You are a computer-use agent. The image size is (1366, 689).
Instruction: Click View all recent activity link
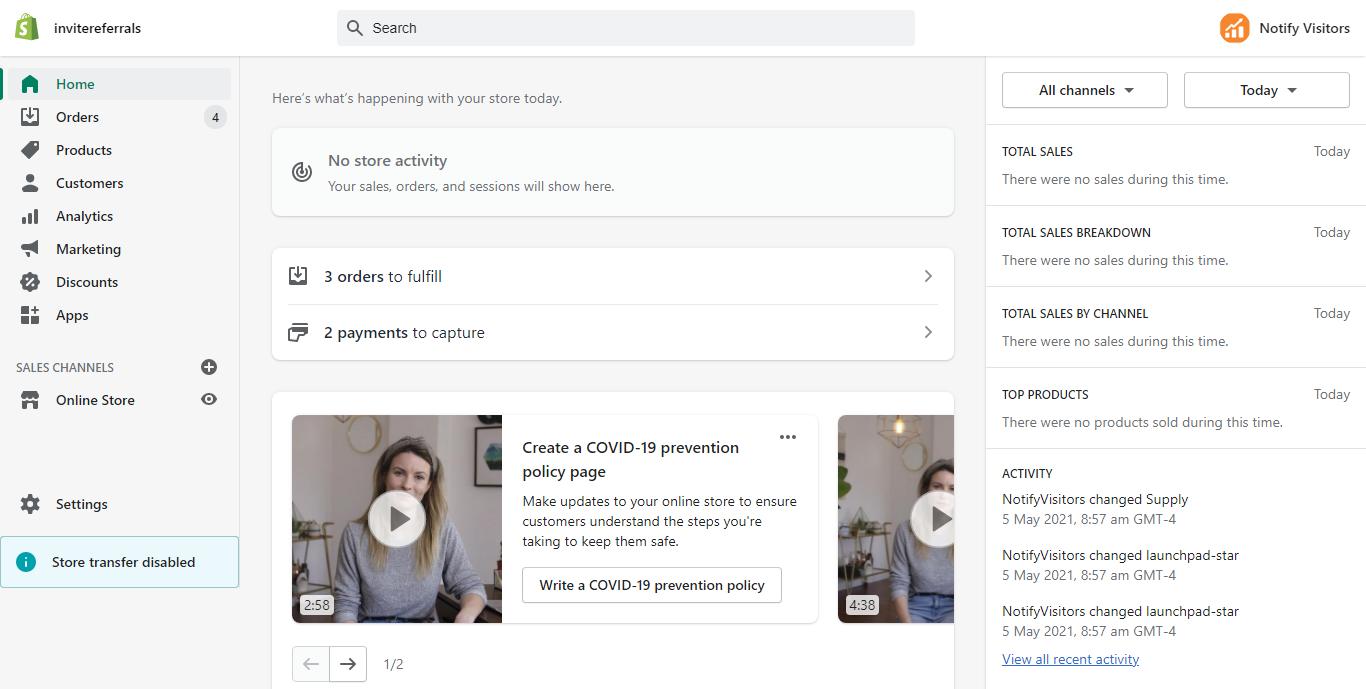pos(1070,659)
